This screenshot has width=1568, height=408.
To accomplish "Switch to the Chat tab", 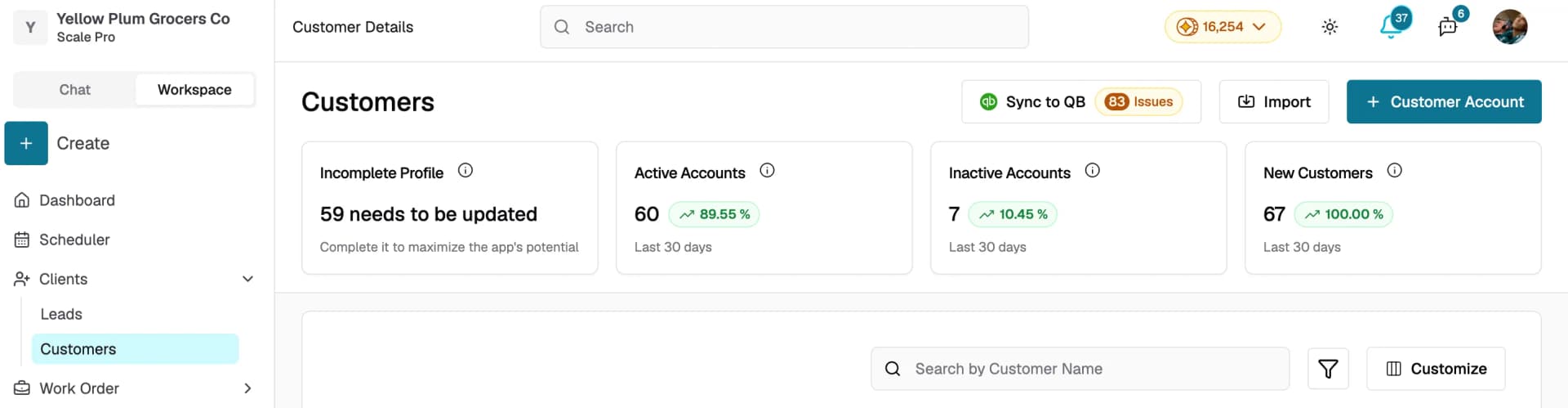I will (74, 90).
